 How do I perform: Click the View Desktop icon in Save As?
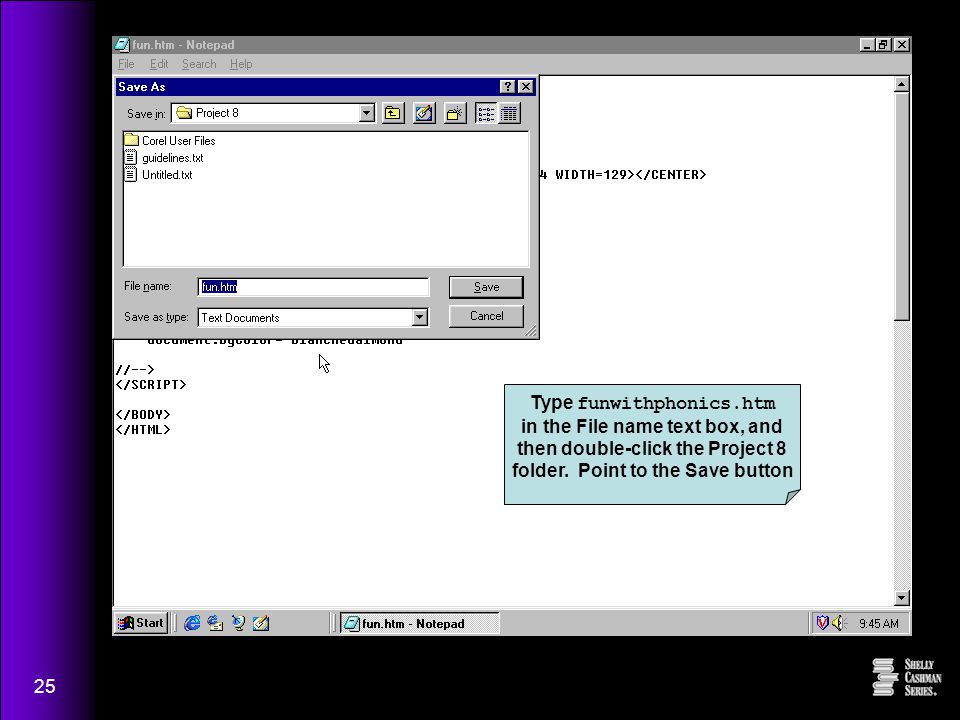coord(424,113)
